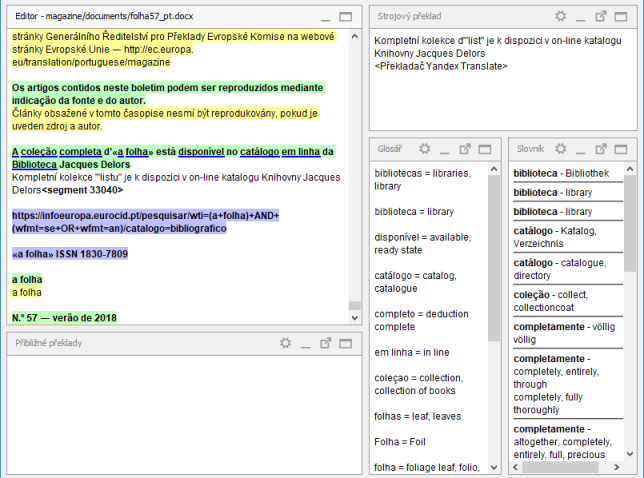This screenshot has height=478, width=644.
Task: Click Slovník vertical scrollbar down arrow
Action: pos(630,454)
